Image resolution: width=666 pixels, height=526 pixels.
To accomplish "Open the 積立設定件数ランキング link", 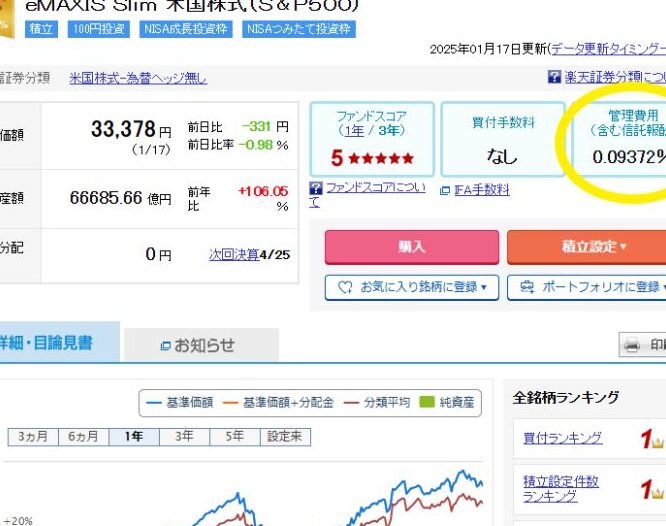I will tap(561, 489).
